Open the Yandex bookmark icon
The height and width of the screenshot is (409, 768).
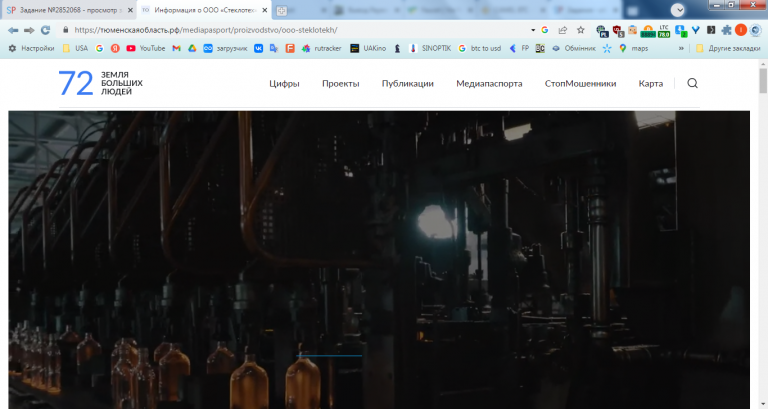point(115,48)
